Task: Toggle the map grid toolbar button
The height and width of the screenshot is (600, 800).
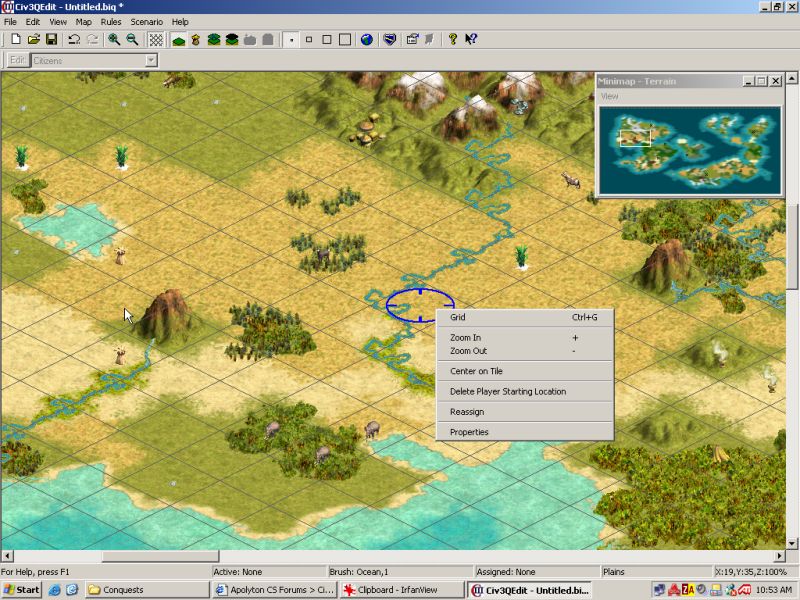Action: pyautogui.click(x=156, y=40)
